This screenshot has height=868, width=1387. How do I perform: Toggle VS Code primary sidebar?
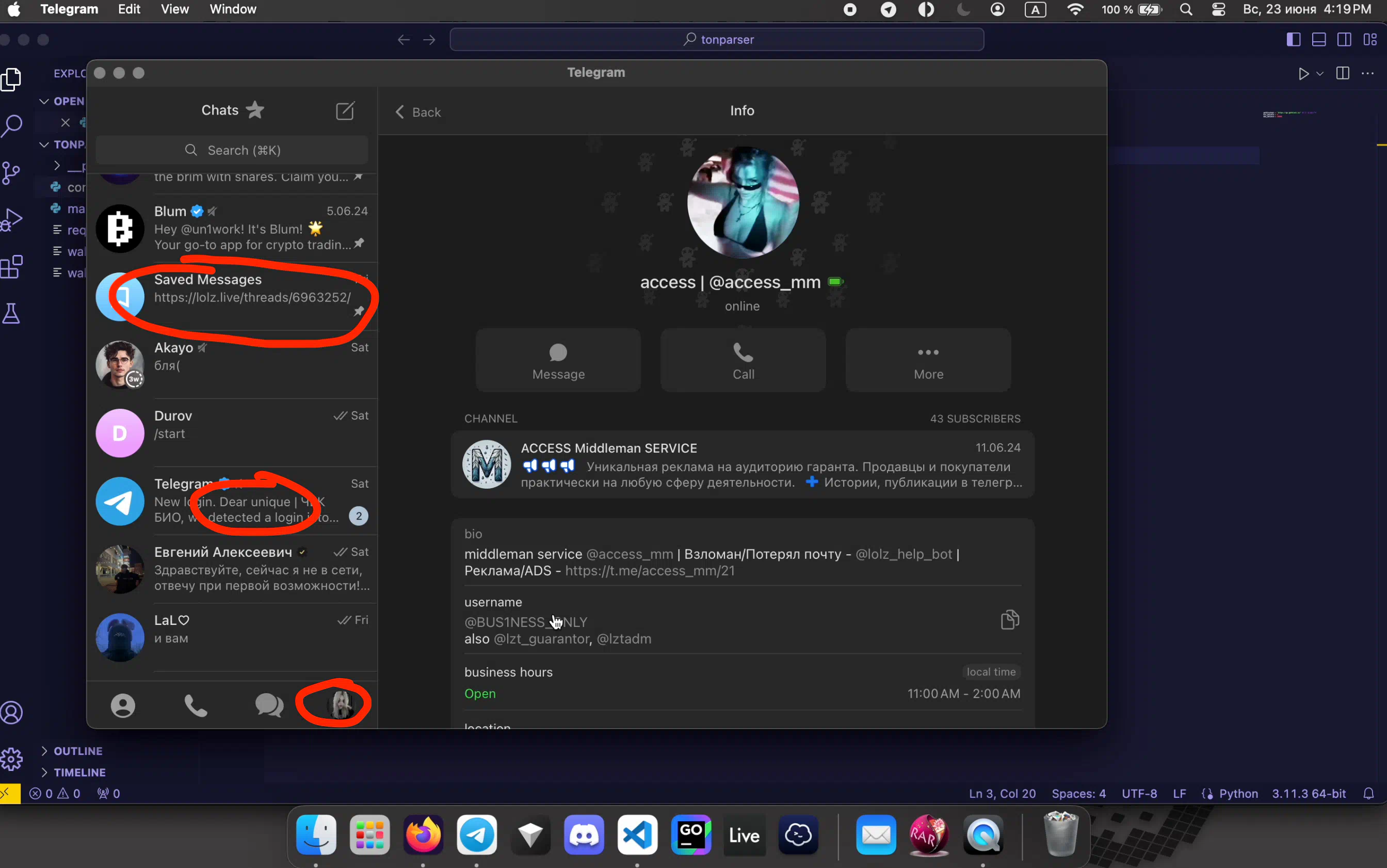(x=1294, y=40)
